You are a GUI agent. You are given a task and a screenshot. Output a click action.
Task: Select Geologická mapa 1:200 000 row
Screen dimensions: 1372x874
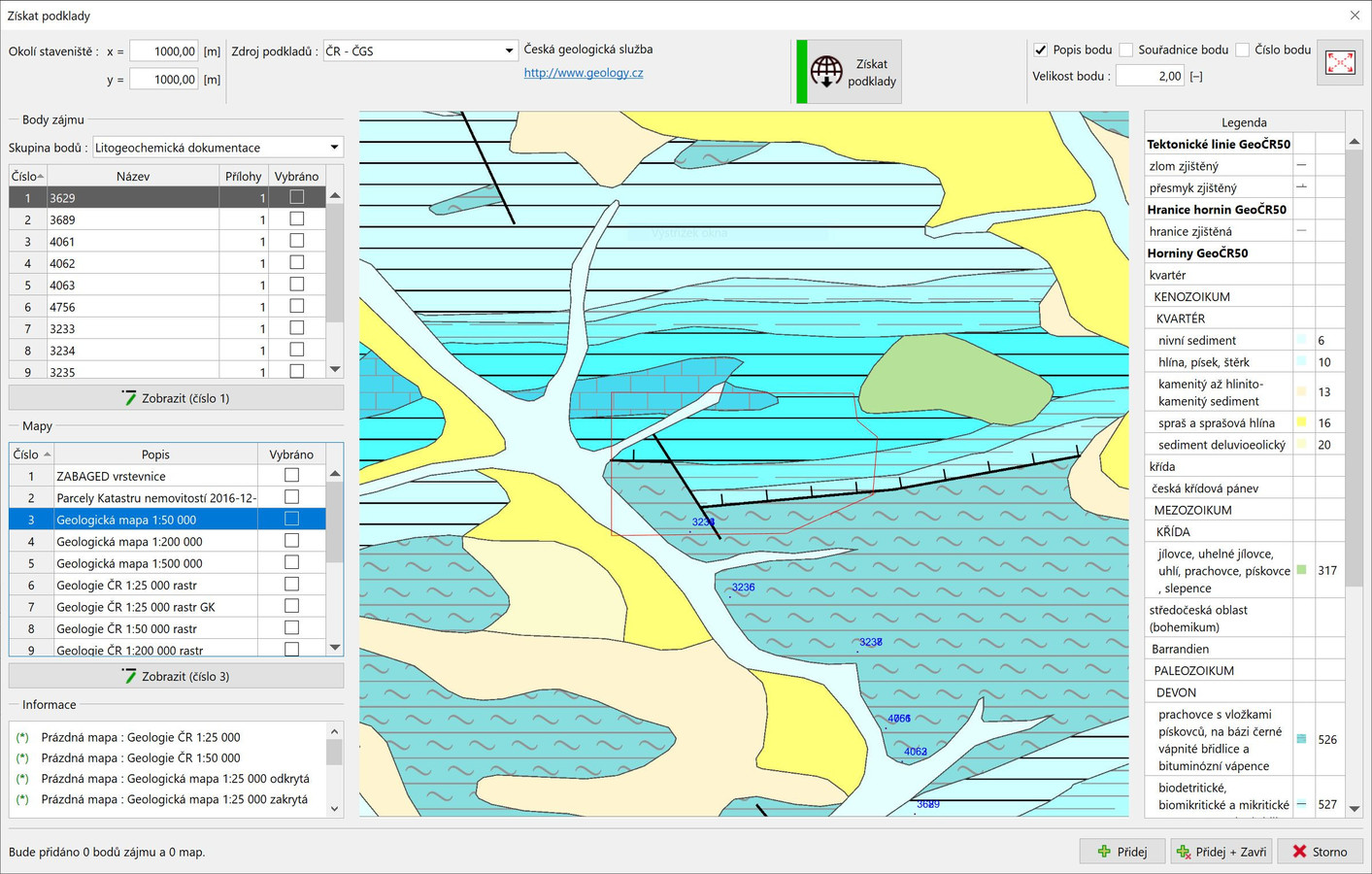[129, 542]
